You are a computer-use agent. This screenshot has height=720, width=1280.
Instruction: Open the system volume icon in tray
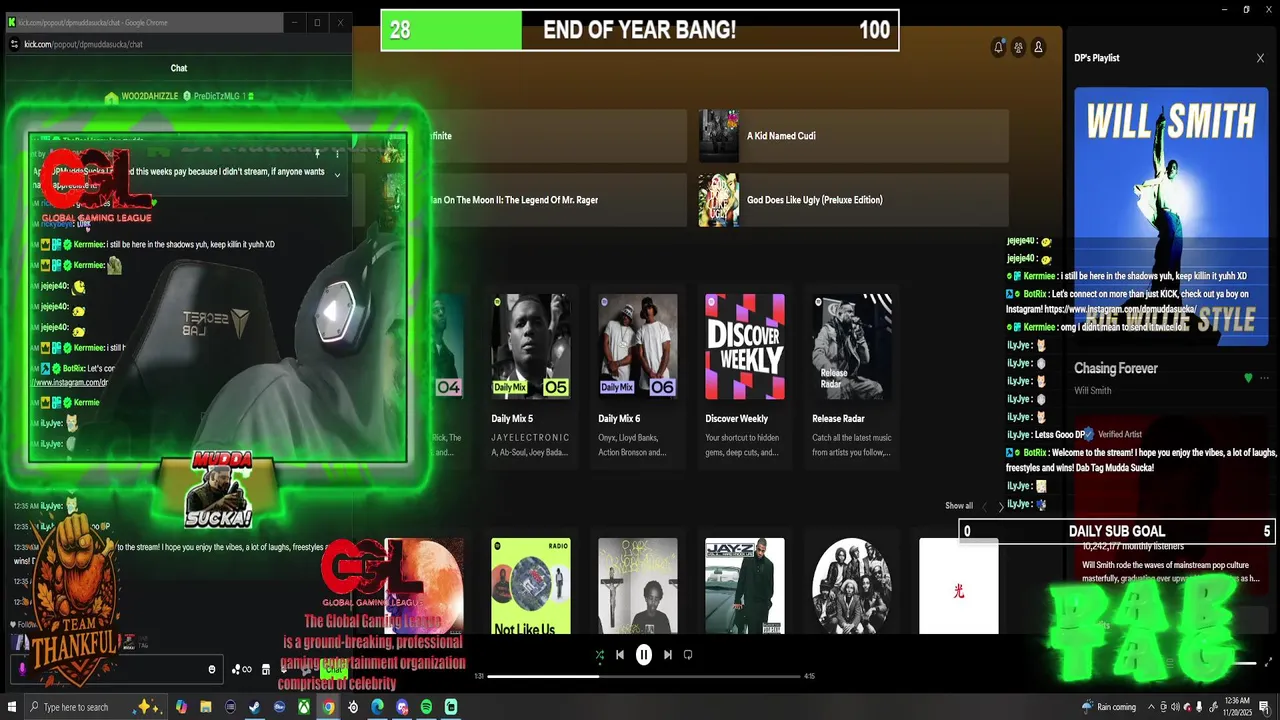(1174, 707)
